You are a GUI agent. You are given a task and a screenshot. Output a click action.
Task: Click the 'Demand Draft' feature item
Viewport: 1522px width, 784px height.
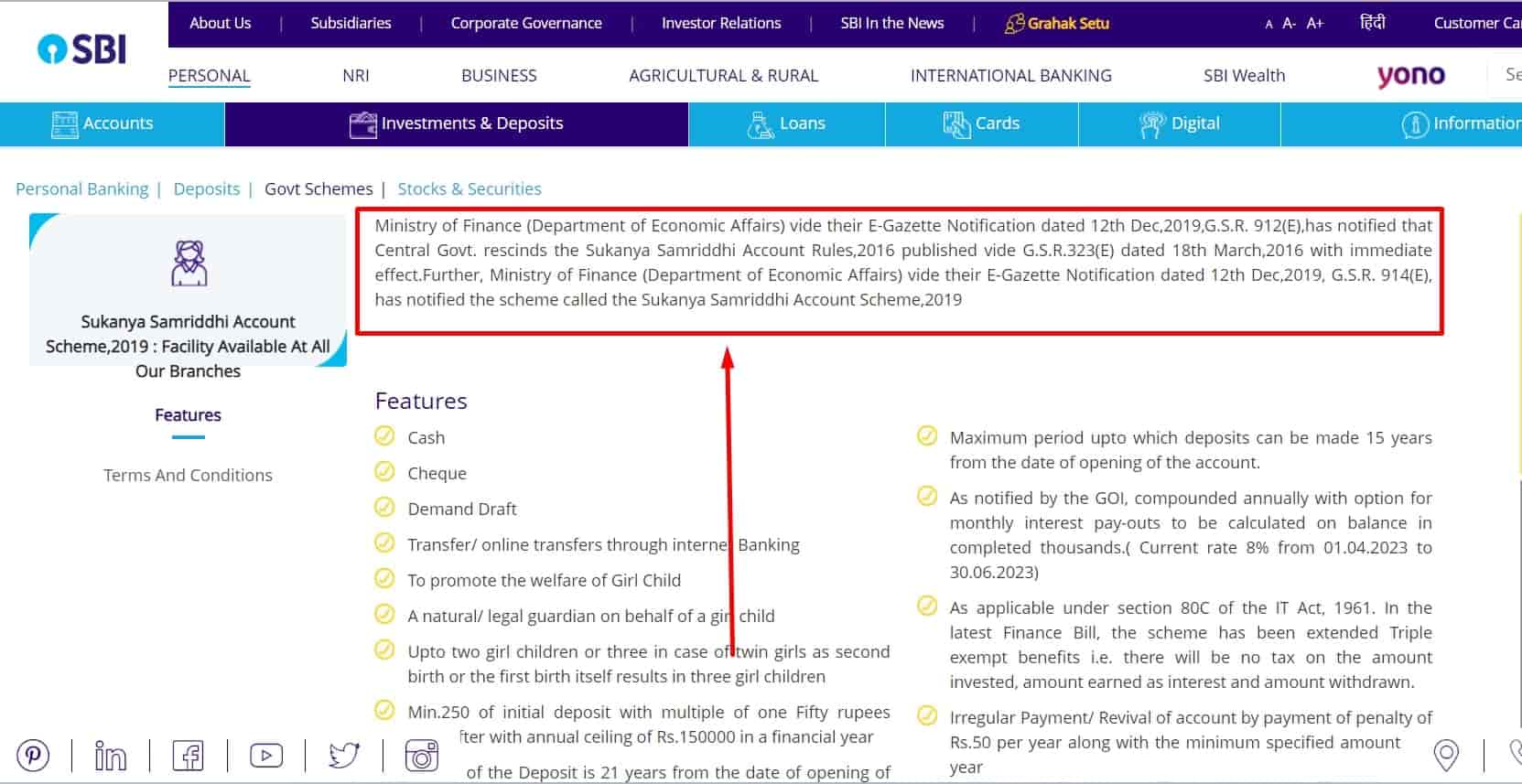coord(462,510)
